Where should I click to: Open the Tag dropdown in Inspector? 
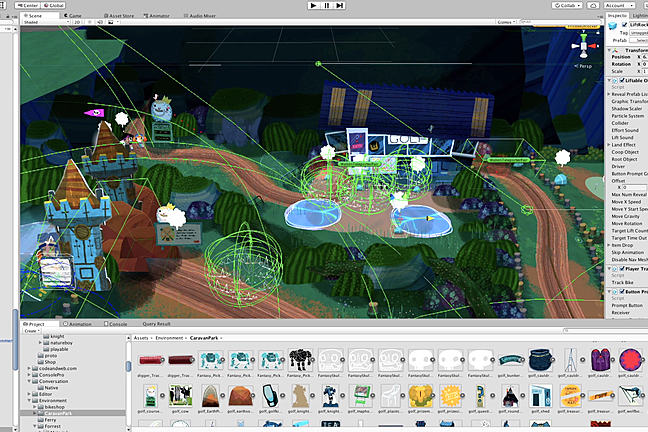[x=639, y=33]
